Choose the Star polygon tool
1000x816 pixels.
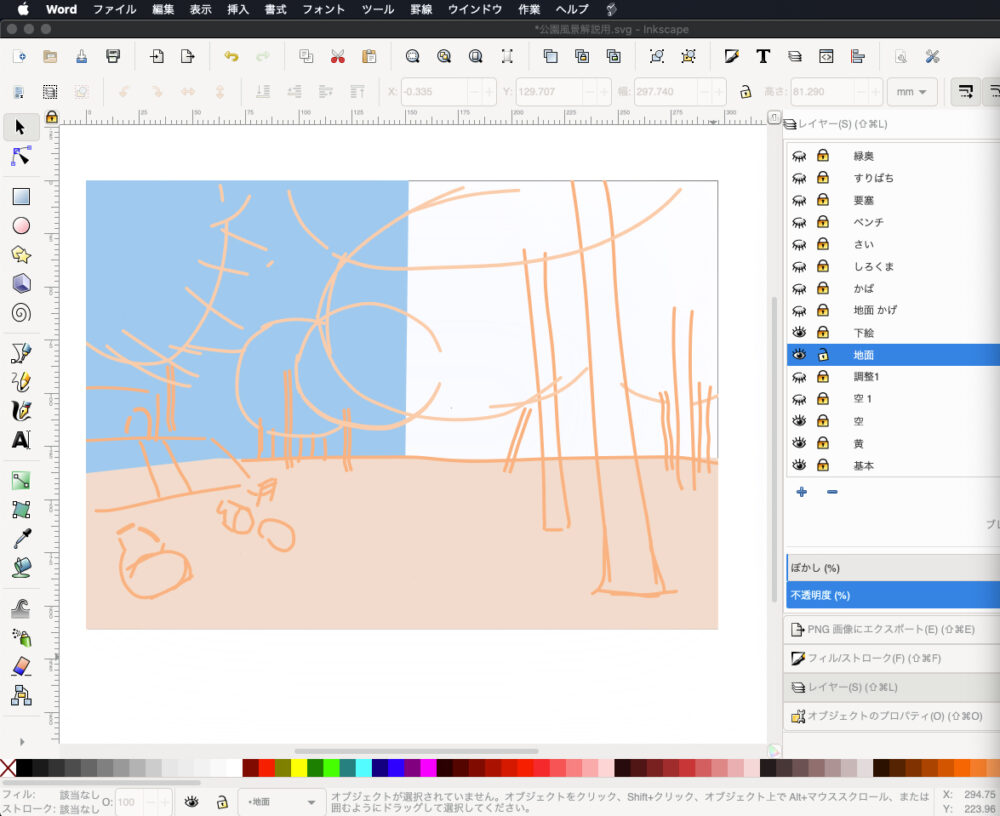coord(21,254)
